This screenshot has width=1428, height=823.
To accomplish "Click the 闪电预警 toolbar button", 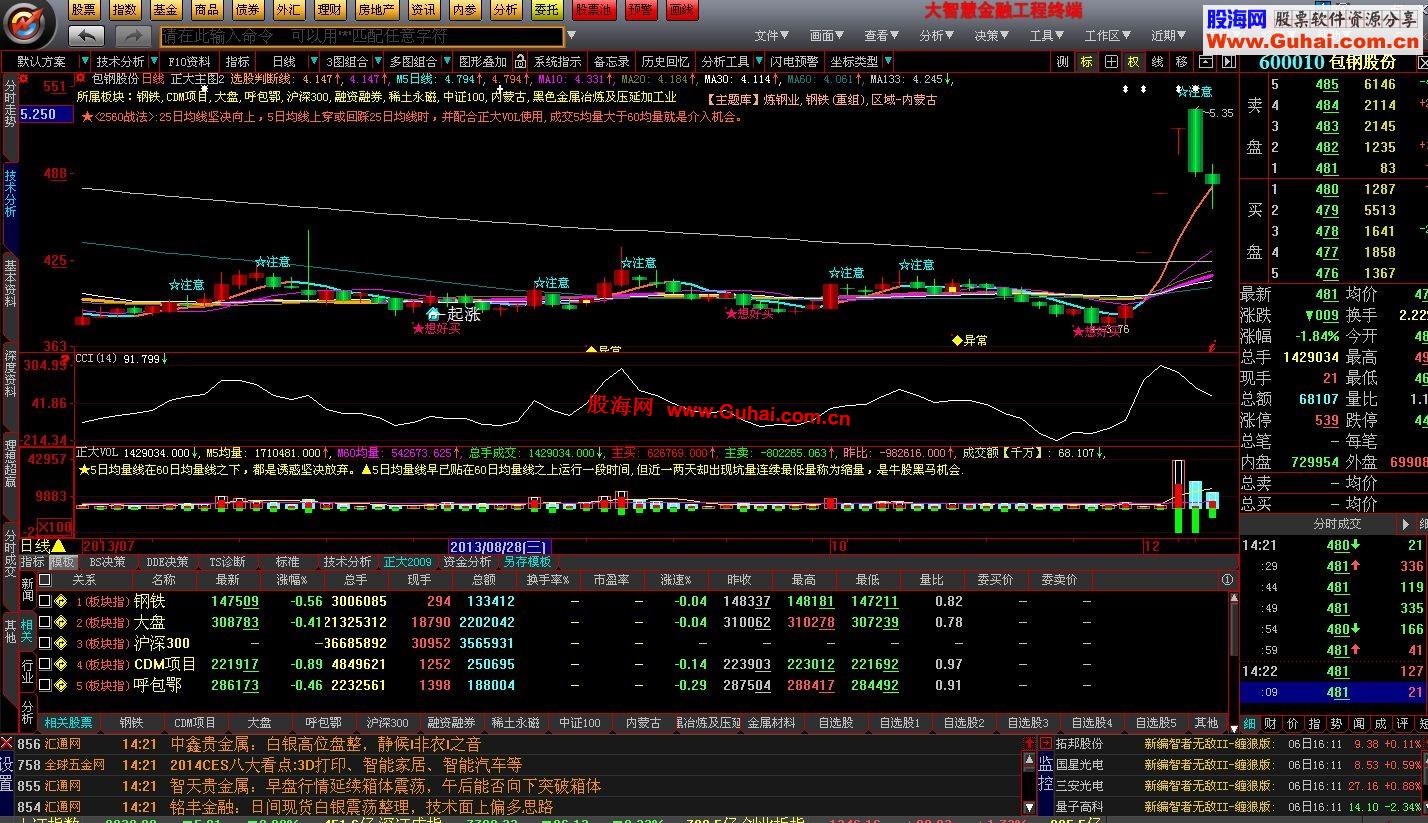I will [794, 62].
